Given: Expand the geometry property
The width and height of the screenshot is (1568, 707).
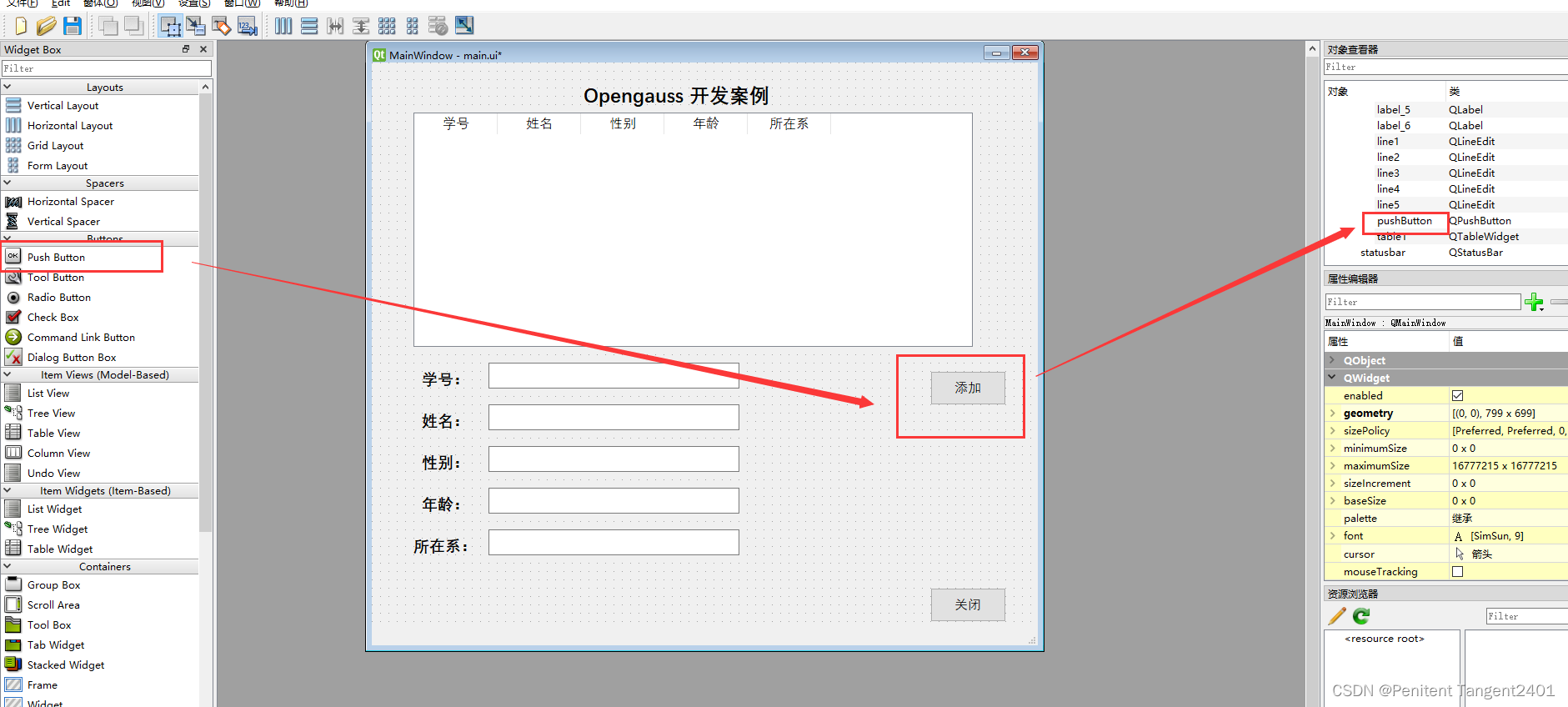Looking at the screenshot, I should tap(1332, 413).
